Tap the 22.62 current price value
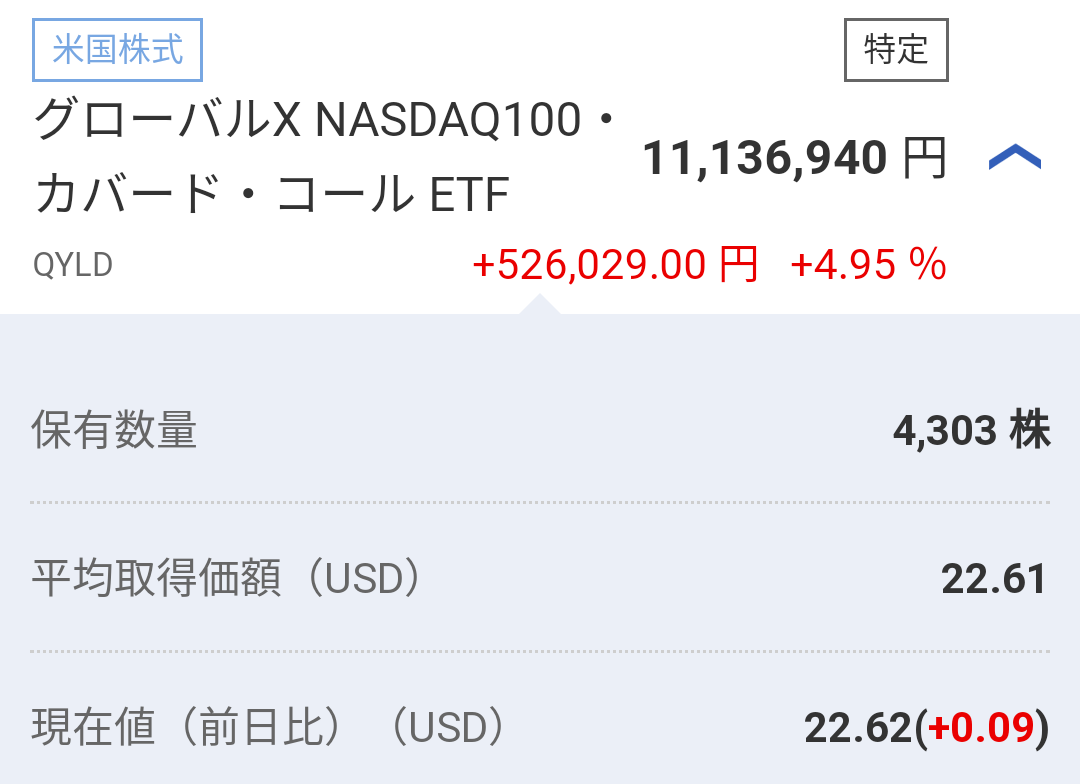The height and width of the screenshot is (784, 1080). point(857,728)
